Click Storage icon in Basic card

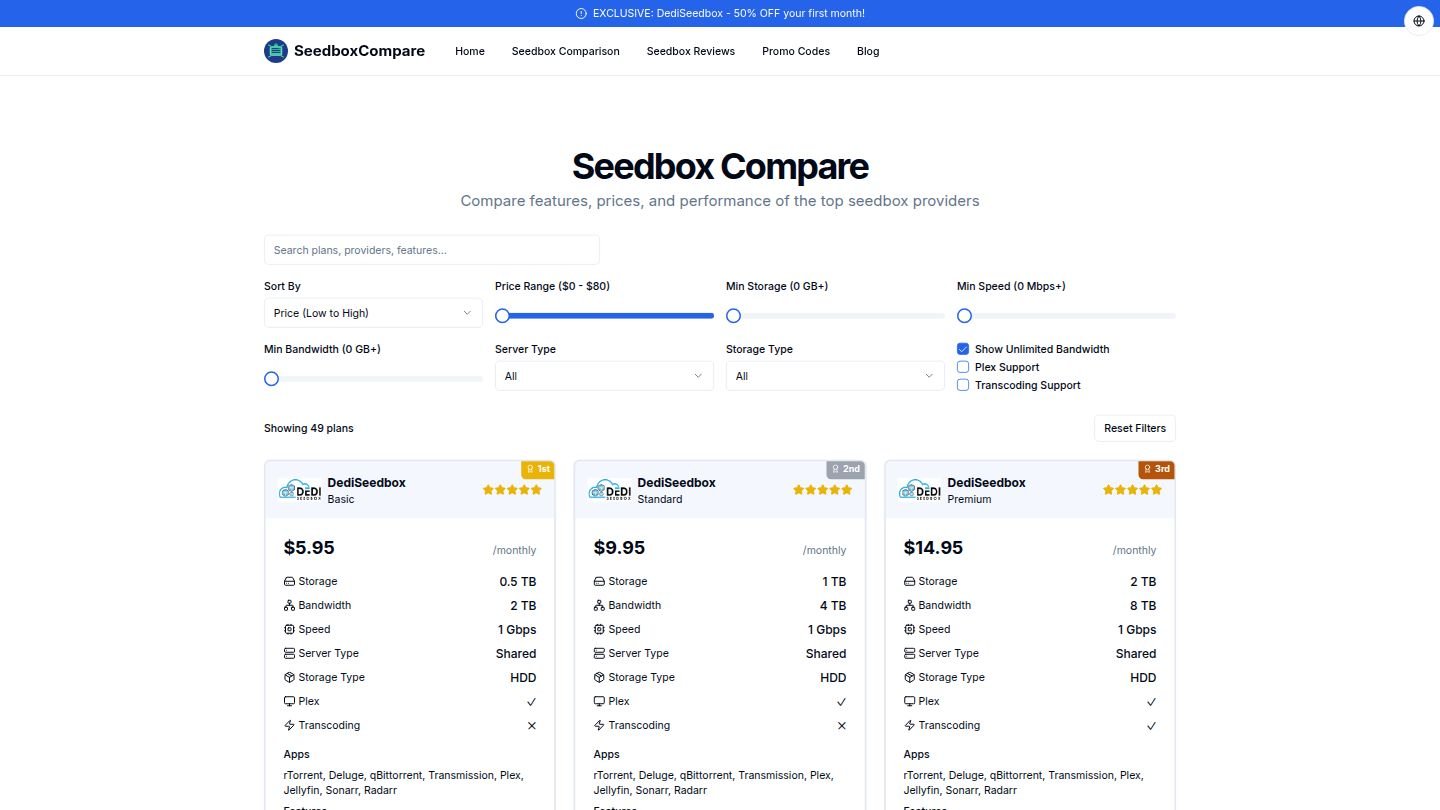coord(289,581)
